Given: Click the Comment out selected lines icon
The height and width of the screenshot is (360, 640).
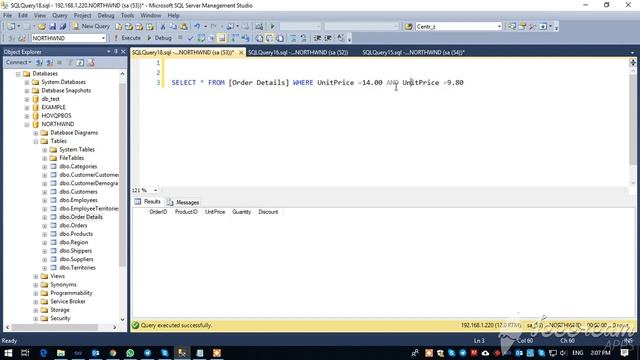Looking at the screenshot, I should click(293, 38).
